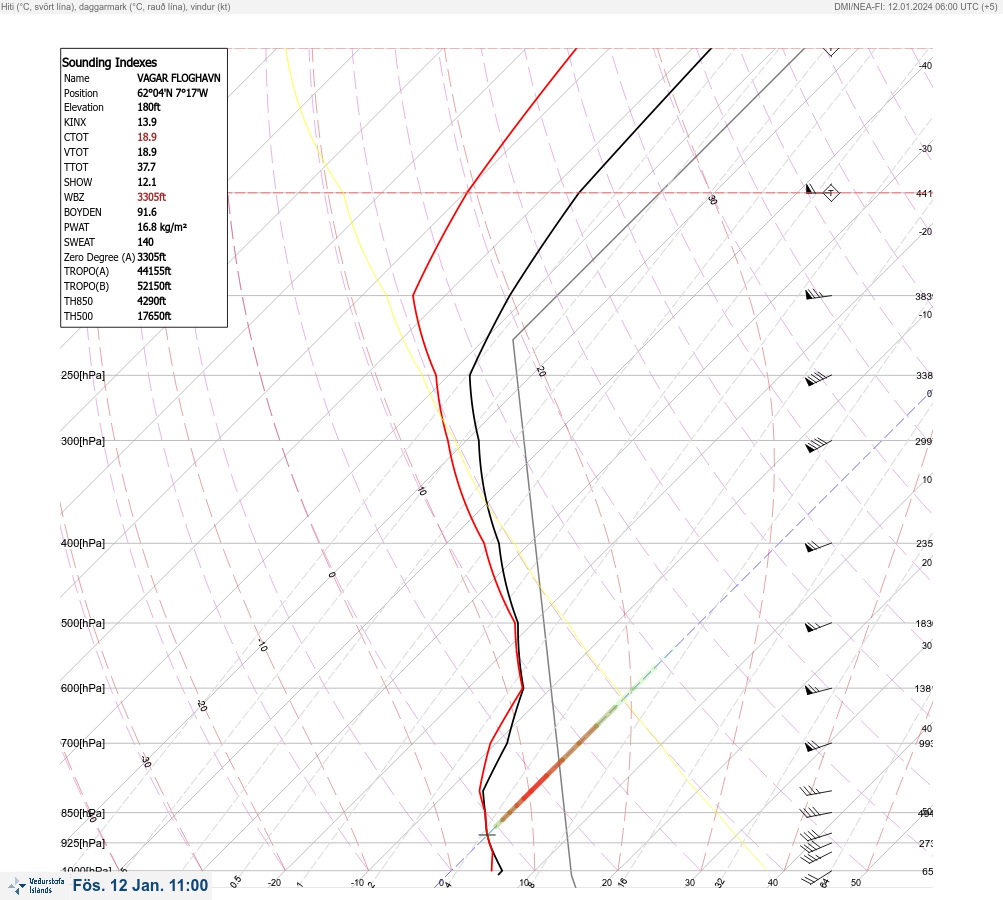The height and width of the screenshot is (900, 1003).
Task: Click the Vedurstofa Islands logo
Action: tap(36, 886)
